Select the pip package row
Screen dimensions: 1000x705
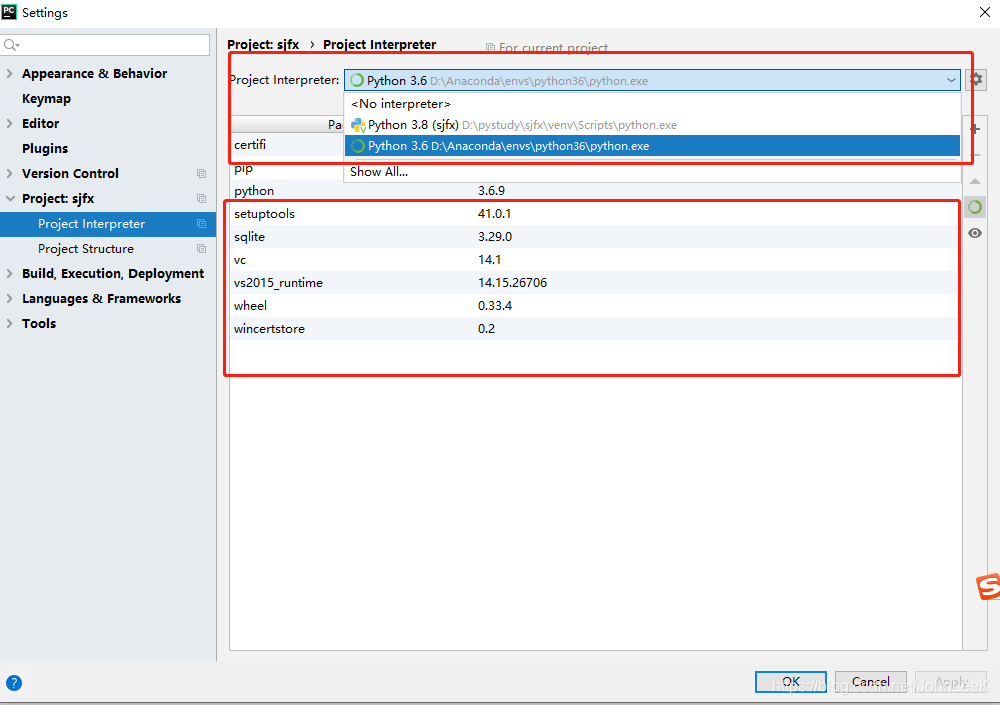tap(287, 169)
